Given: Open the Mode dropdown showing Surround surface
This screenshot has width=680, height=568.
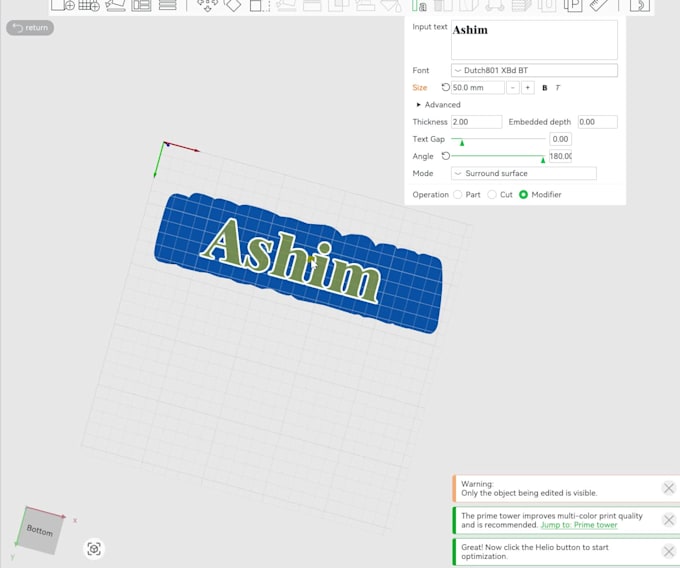Looking at the screenshot, I should point(524,173).
